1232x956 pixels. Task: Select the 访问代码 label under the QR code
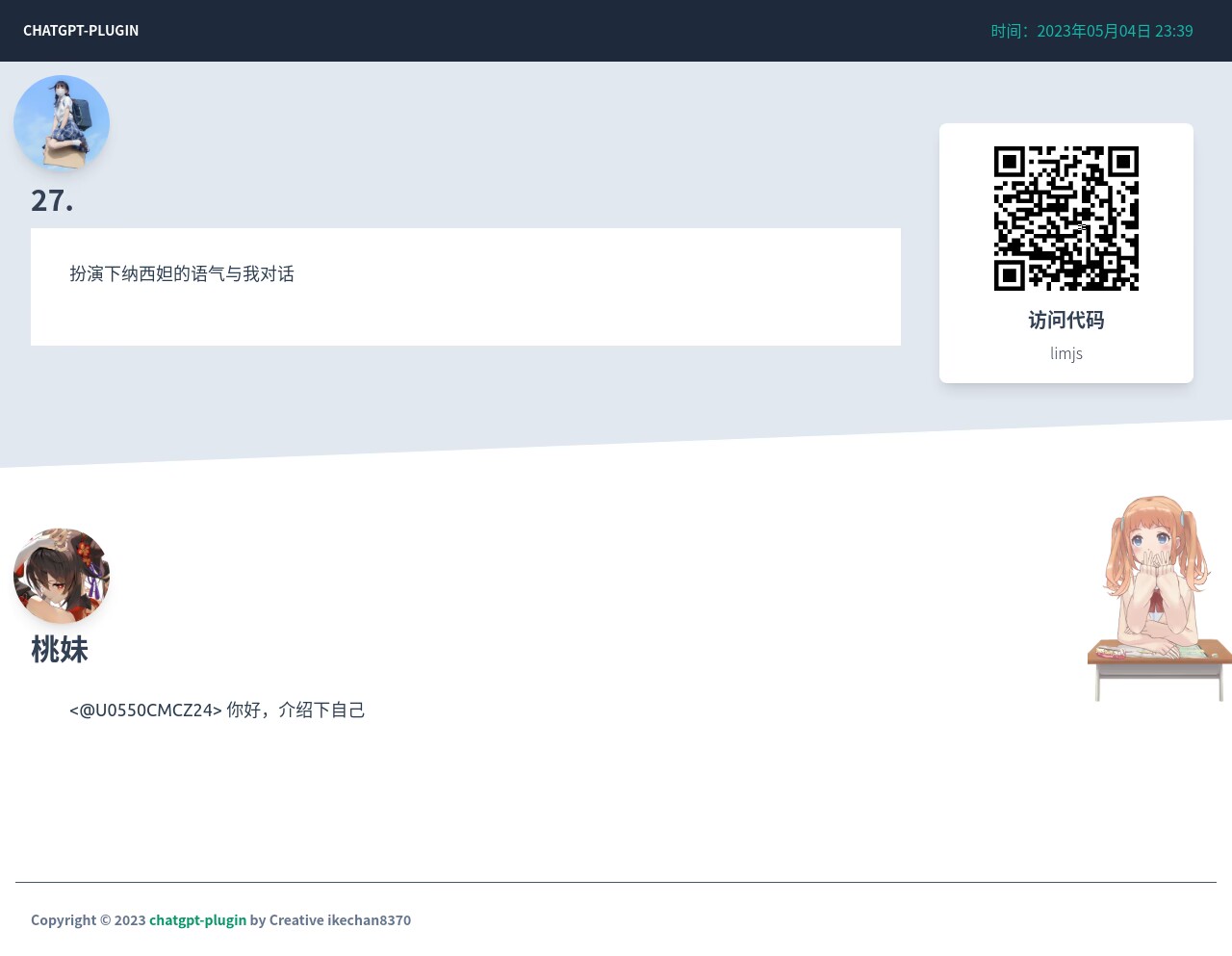tap(1065, 320)
